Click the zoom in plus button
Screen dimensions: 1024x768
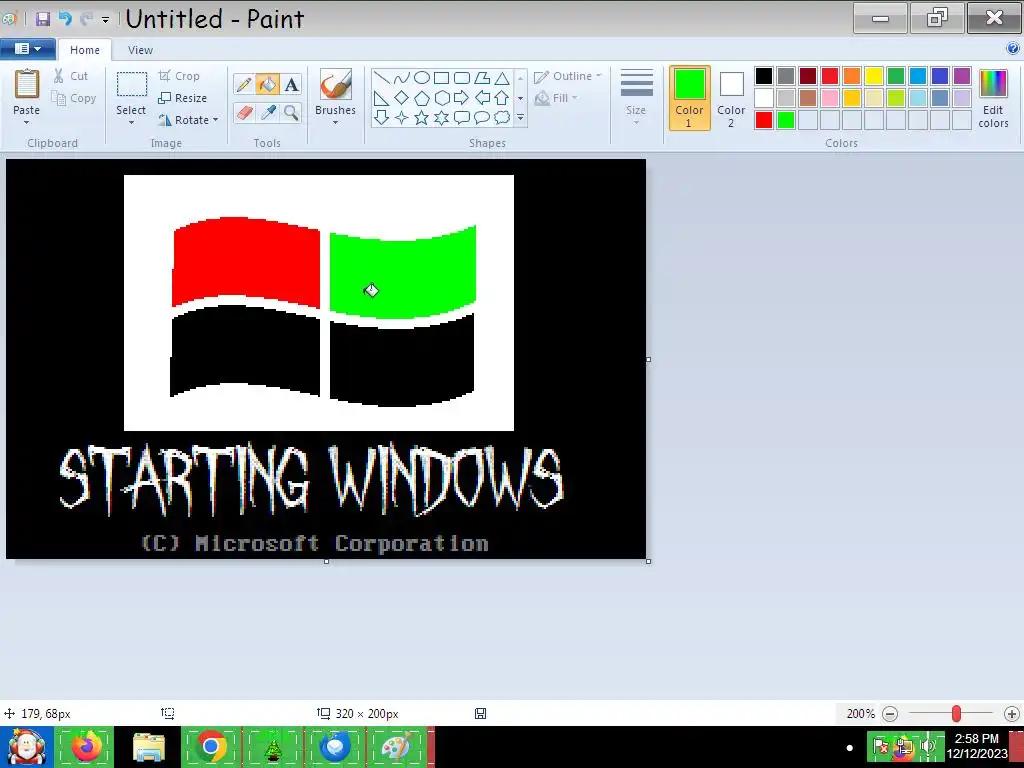[1012, 714]
